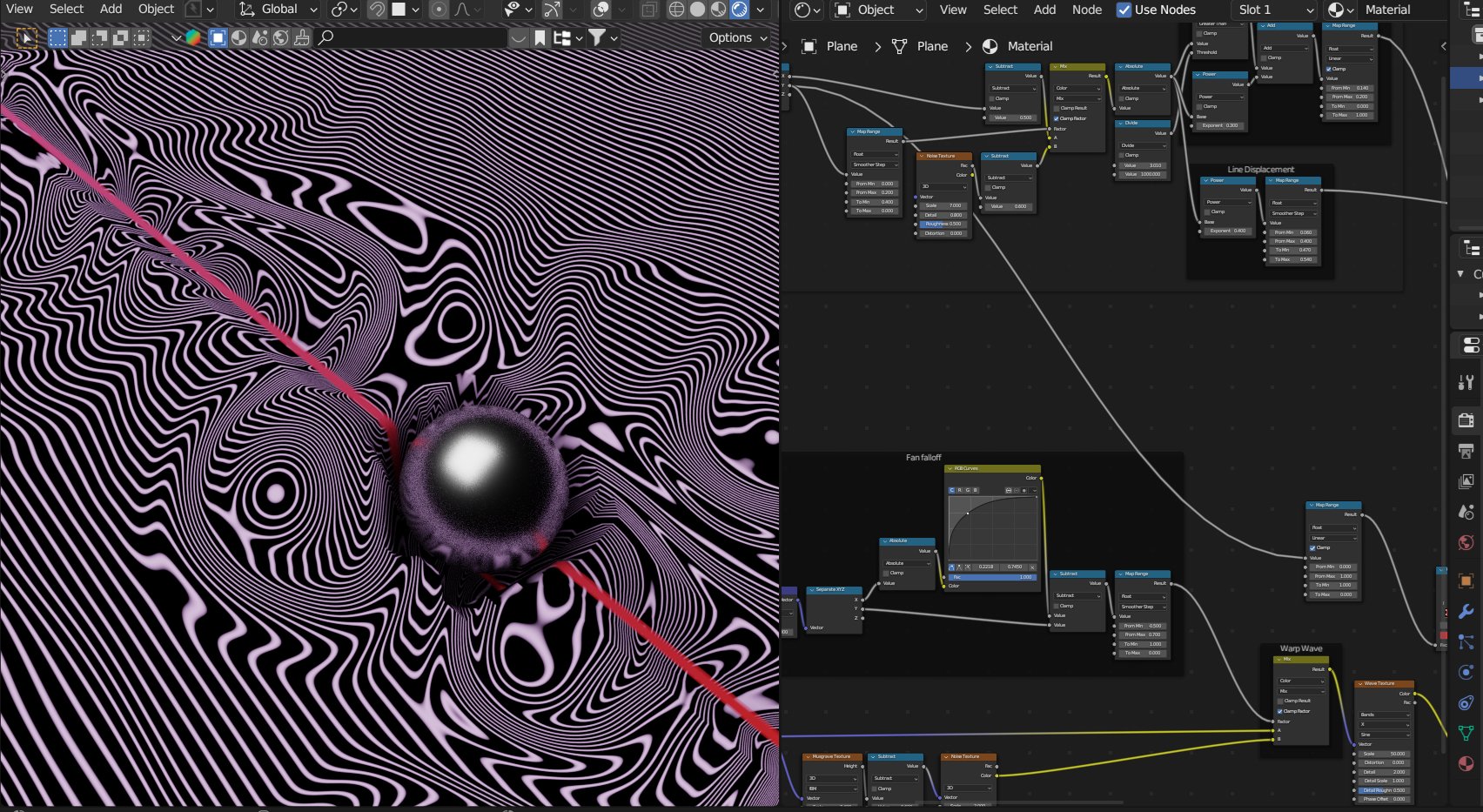Switch to wireframe viewport shading
1483x812 pixels.
coord(676,10)
